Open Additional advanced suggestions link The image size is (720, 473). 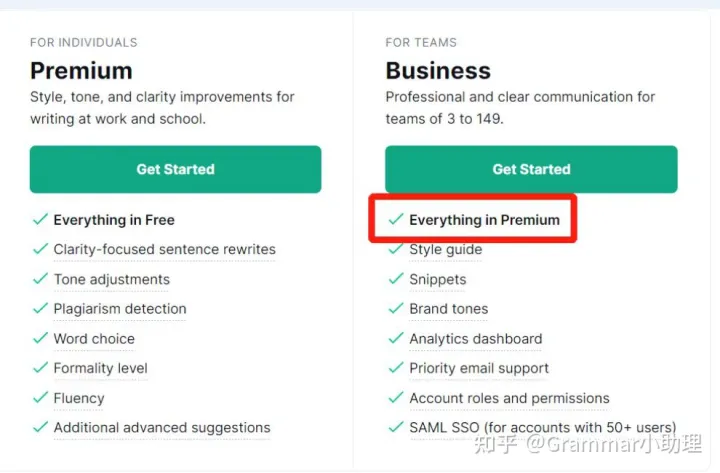(x=162, y=428)
